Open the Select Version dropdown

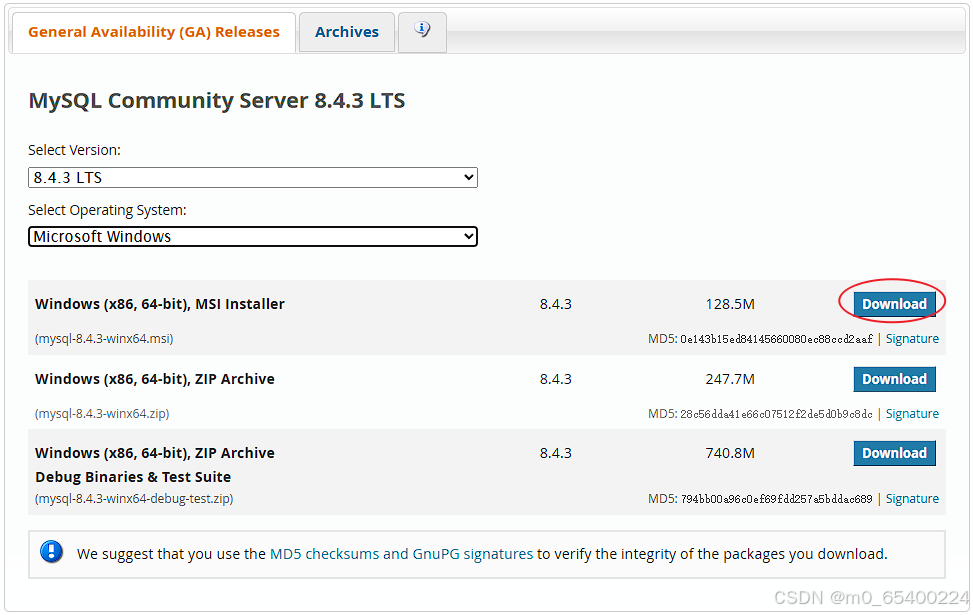pos(252,177)
